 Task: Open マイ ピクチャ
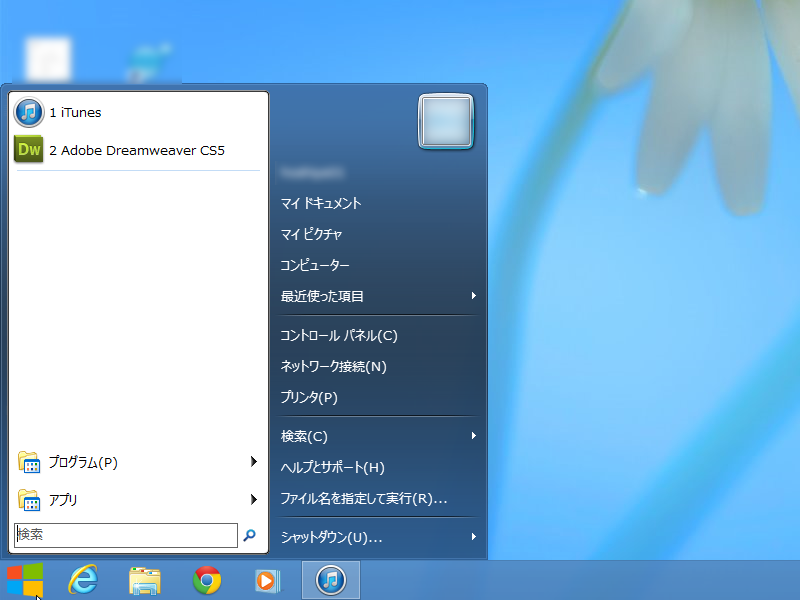311,234
